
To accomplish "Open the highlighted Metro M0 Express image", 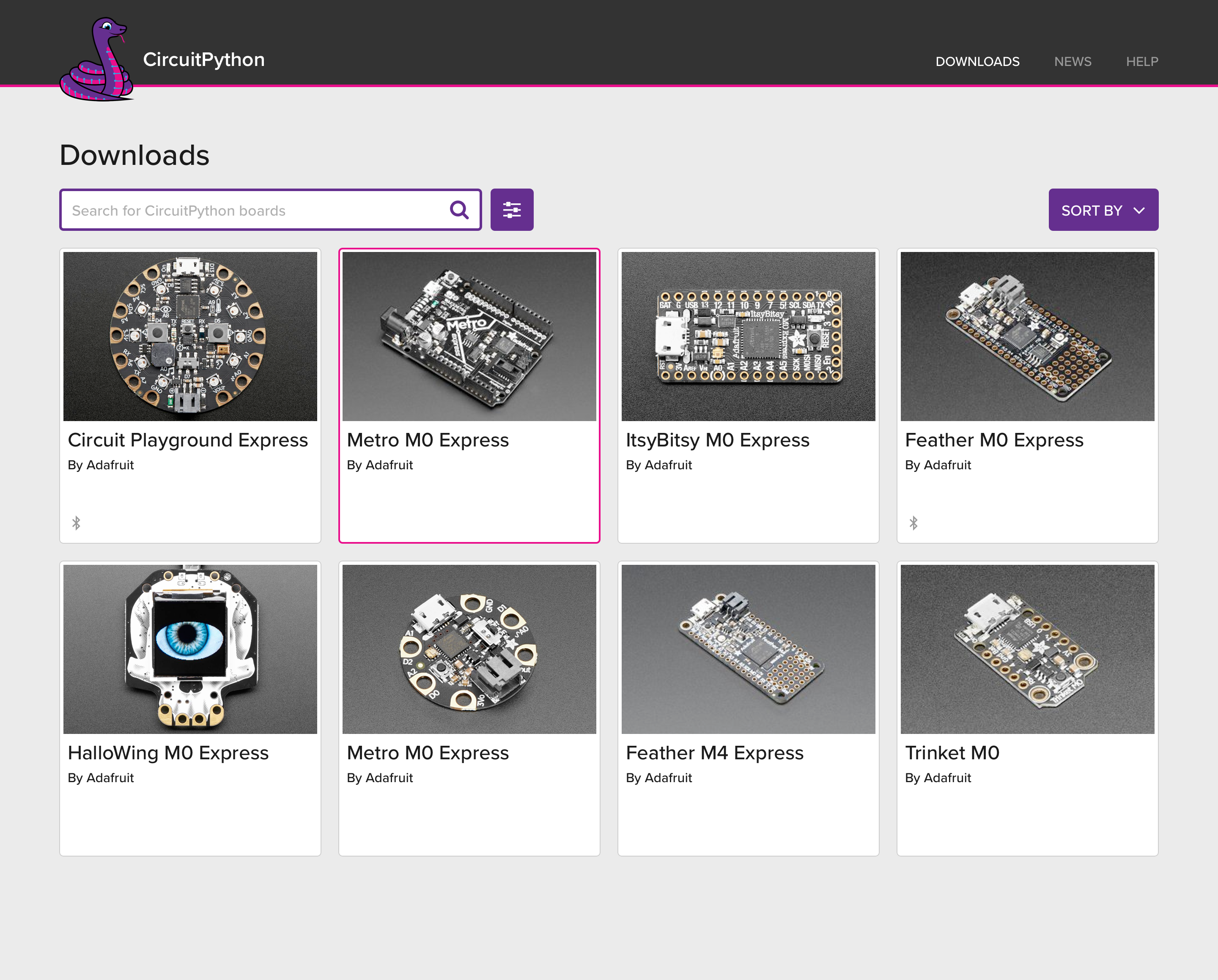I will pyautogui.click(x=469, y=336).
